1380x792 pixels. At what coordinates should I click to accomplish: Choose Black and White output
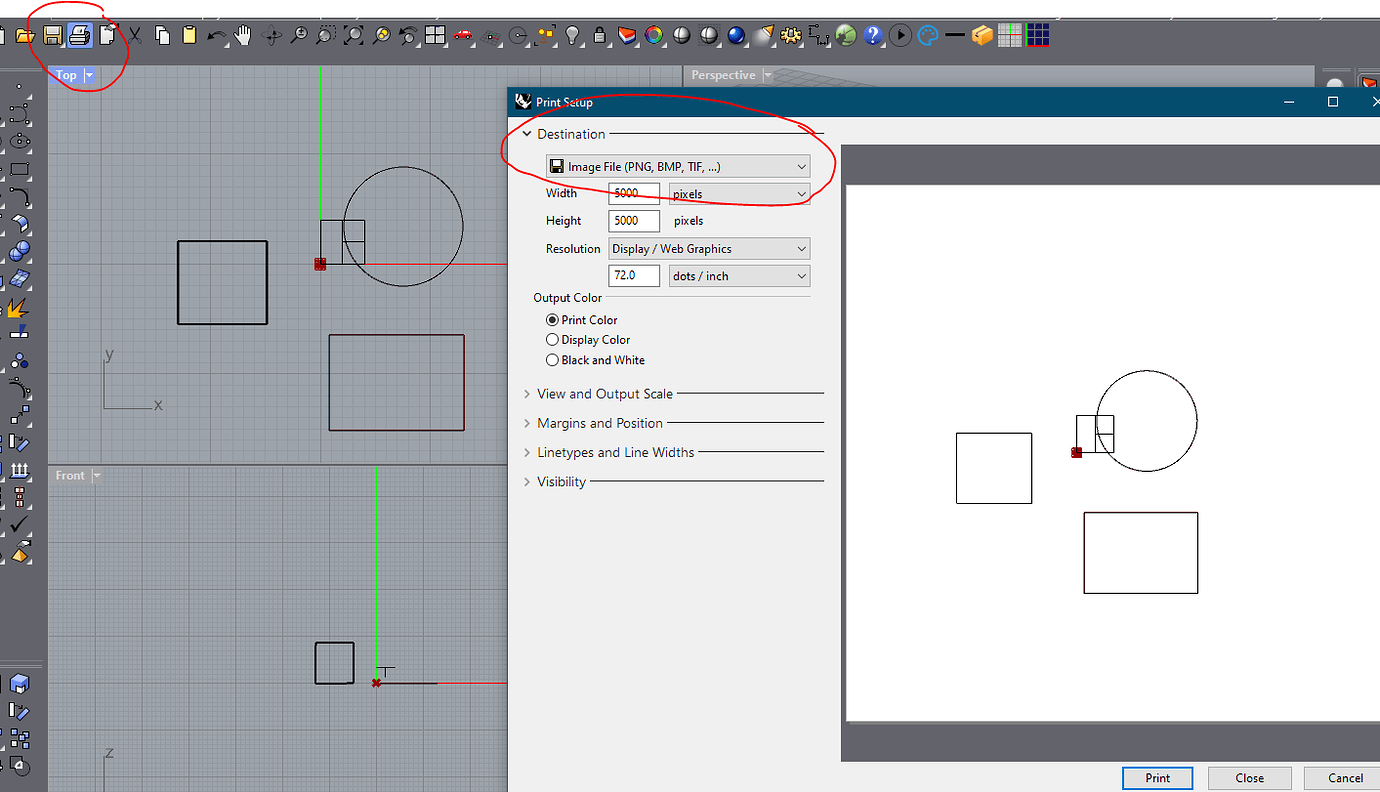pyautogui.click(x=552, y=359)
